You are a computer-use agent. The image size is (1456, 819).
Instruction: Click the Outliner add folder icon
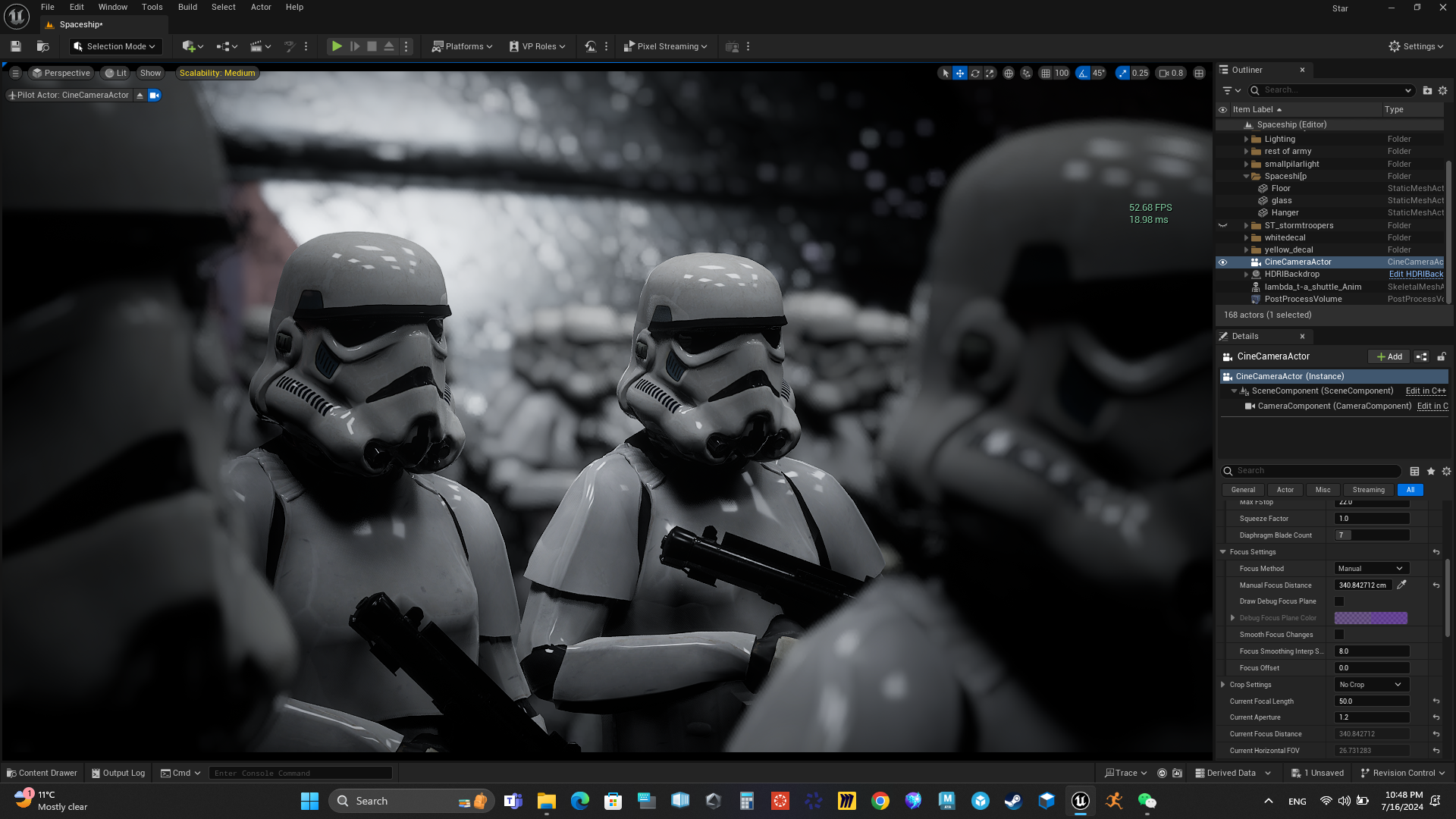pos(1427,90)
